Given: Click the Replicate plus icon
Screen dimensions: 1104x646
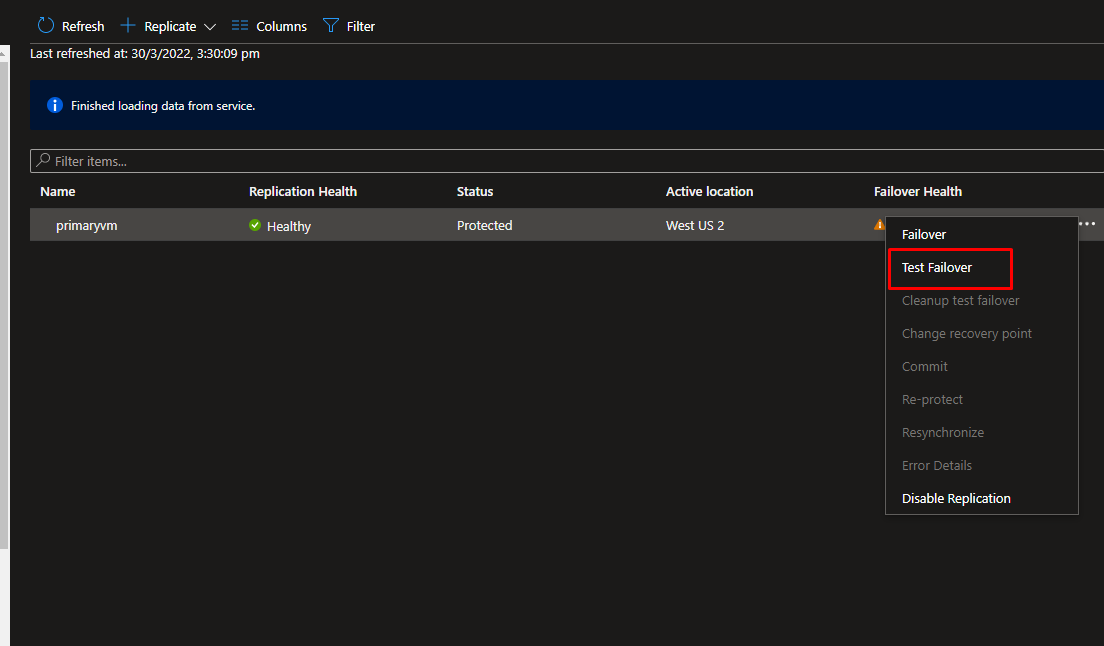Looking at the screenshot, I should coord(127,25).
